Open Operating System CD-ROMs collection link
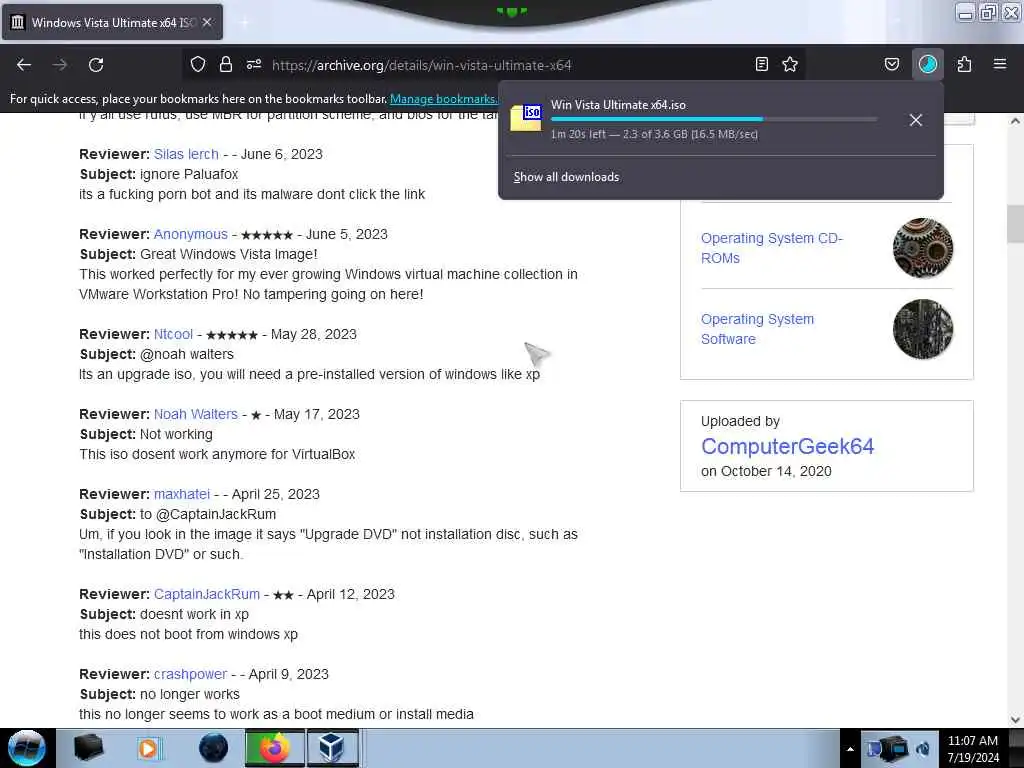Screen dimensions: 1024x768 pos(772,248)
